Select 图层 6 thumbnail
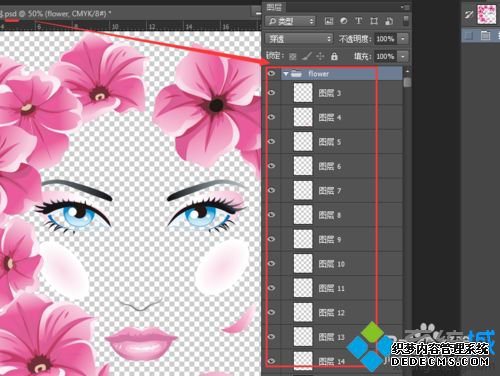The image size is (500, 376). coord(303,166)
